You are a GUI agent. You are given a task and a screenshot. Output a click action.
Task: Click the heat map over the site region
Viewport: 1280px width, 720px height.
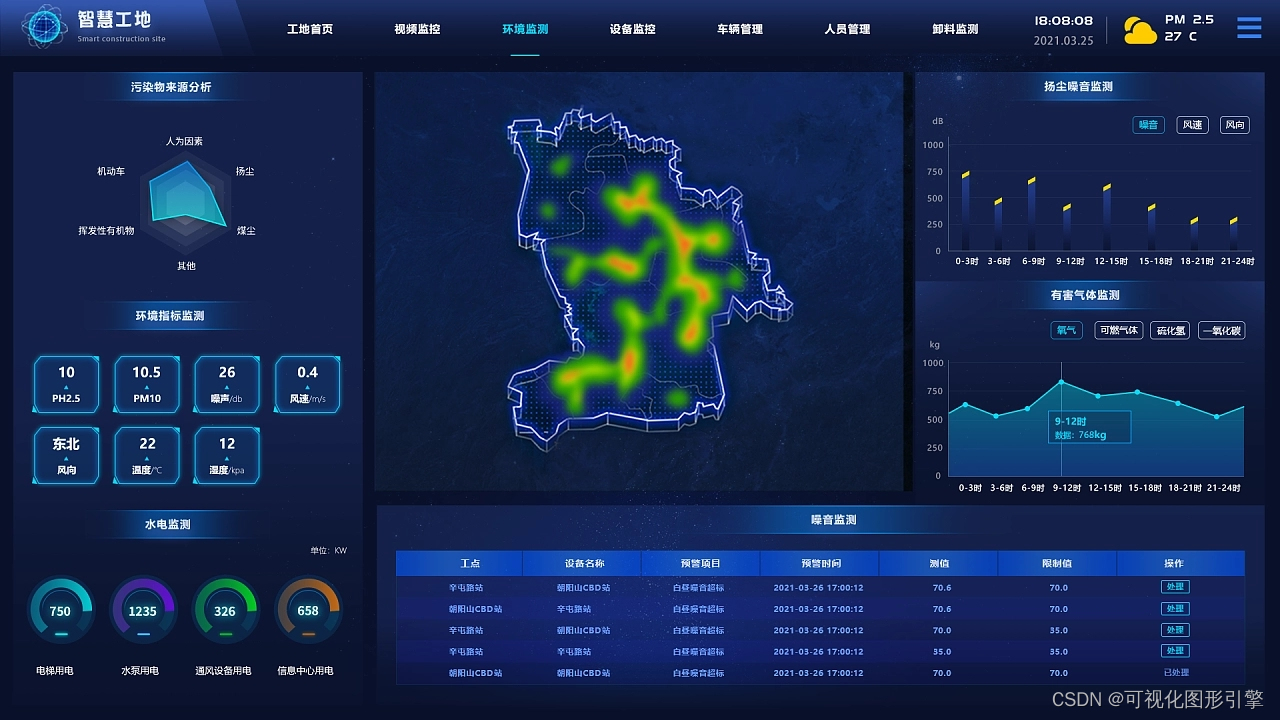point(640,280)
